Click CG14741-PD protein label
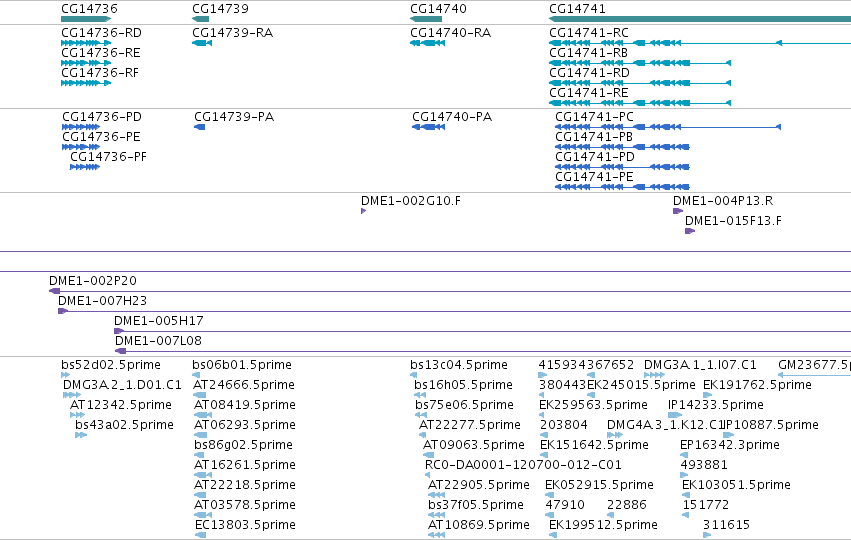This screenshot has width=851, height=540. click(x=595, y=157)
